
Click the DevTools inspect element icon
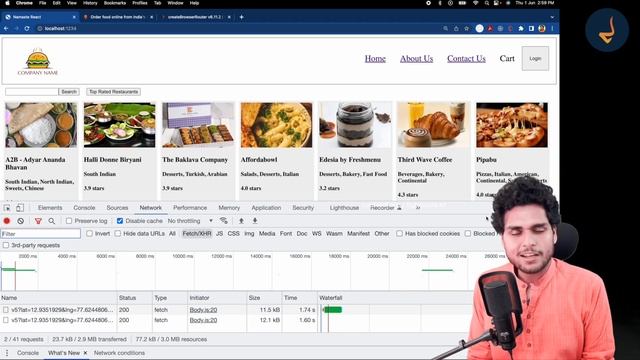tap(7, 208)
